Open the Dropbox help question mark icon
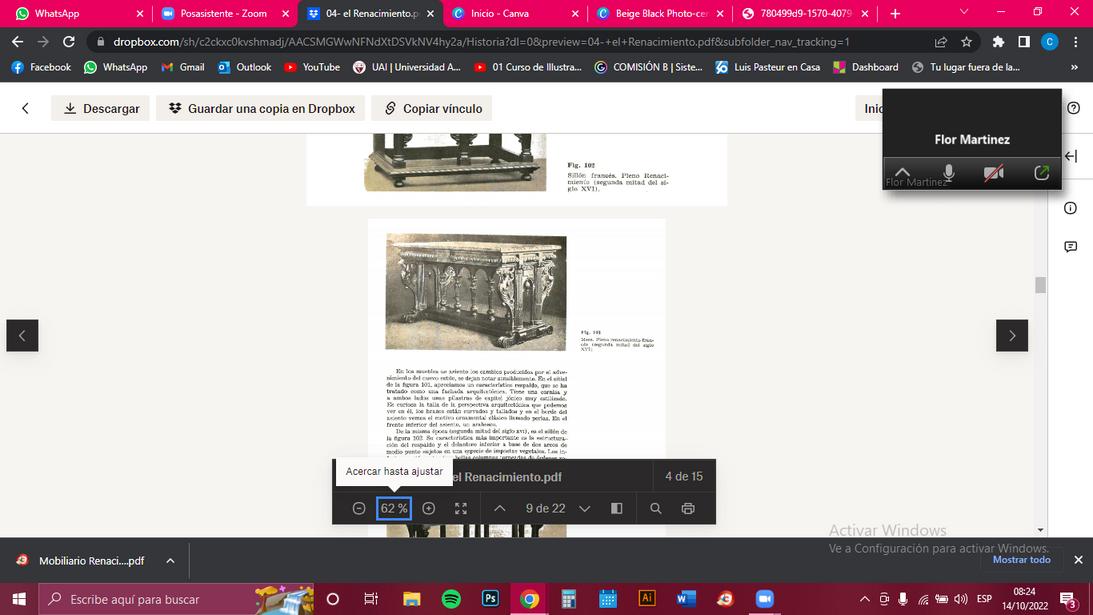The image size is (1093, 615). pos(1073,108)
